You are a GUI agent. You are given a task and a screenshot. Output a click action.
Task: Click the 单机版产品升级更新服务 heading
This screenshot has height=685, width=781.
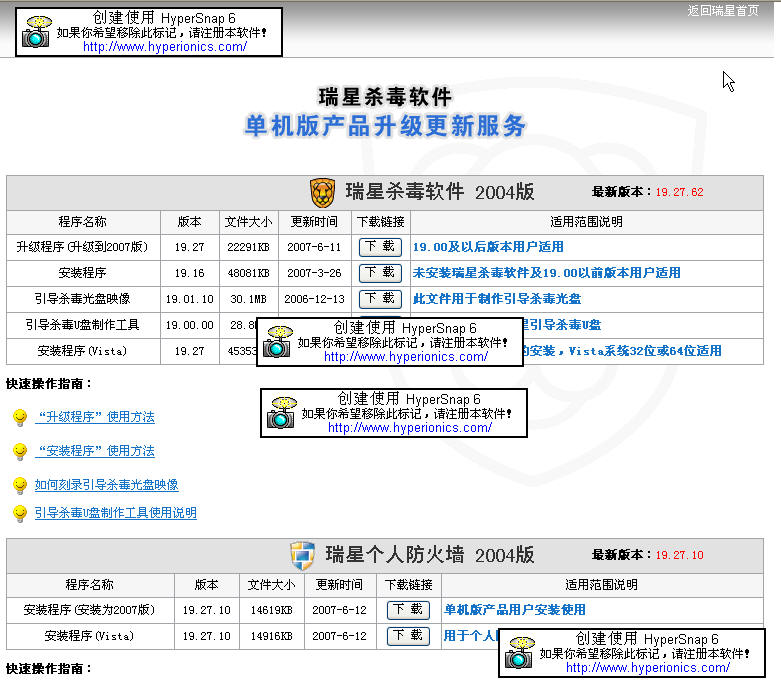tap(385, 126)
